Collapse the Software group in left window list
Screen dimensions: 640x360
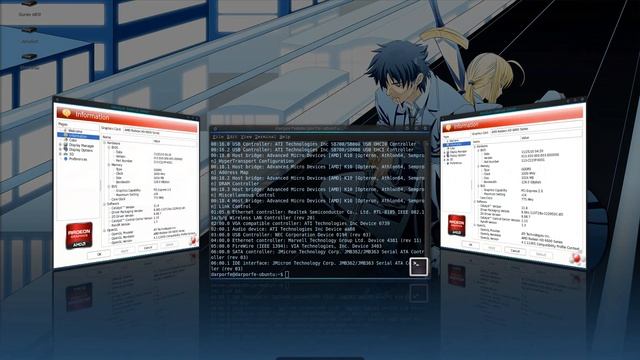(104, 204)
